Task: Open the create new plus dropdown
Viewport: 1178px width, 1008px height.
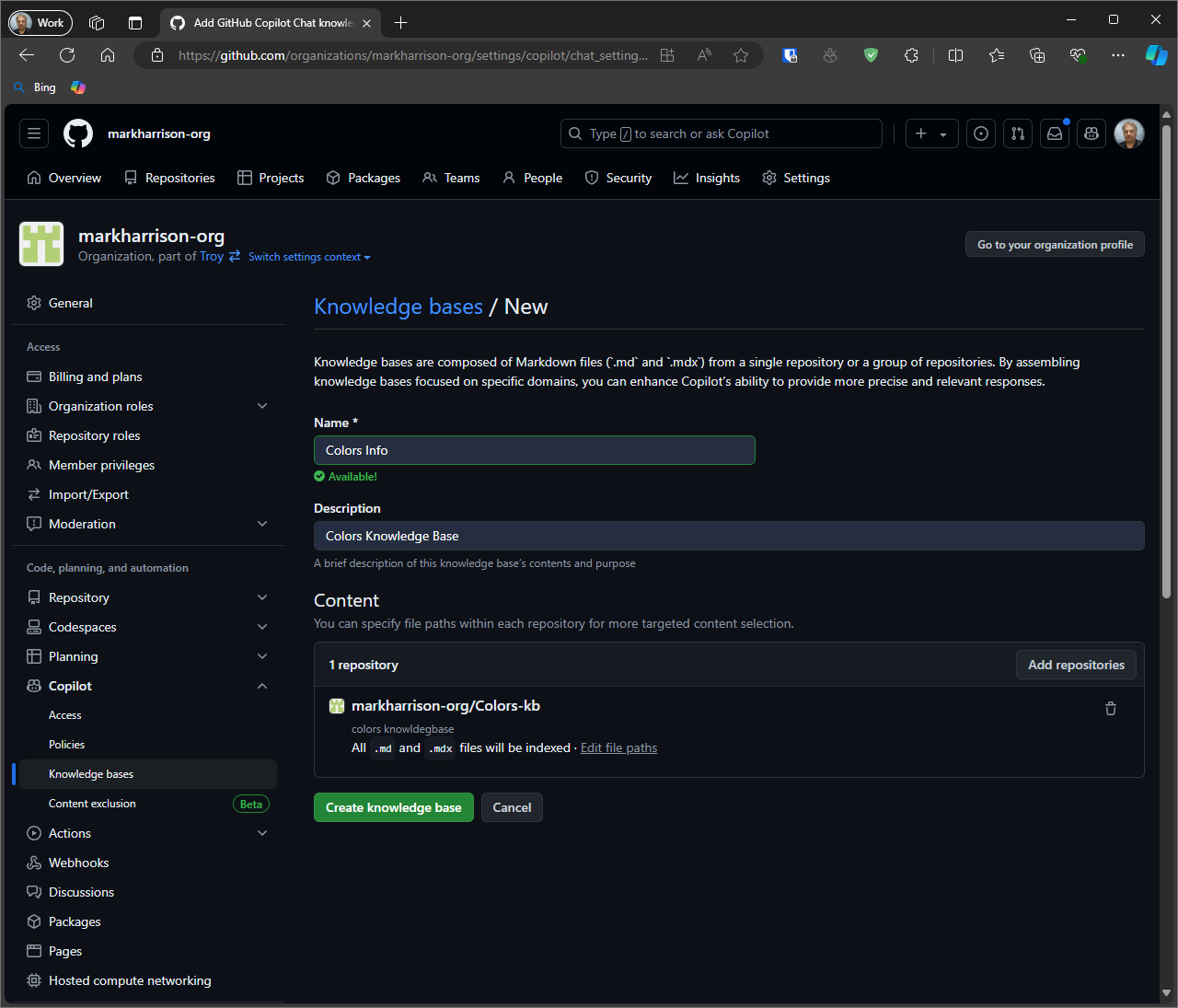Action: tap(931, 133)
